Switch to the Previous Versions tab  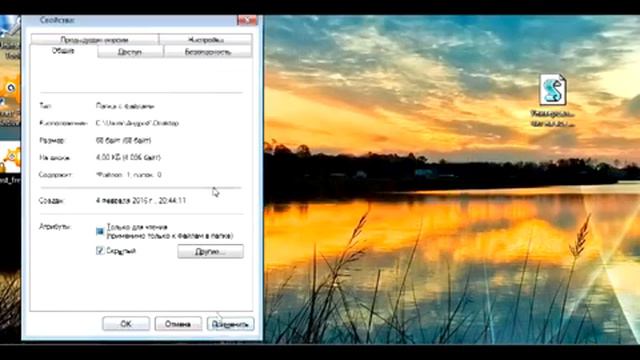(94, 40)
